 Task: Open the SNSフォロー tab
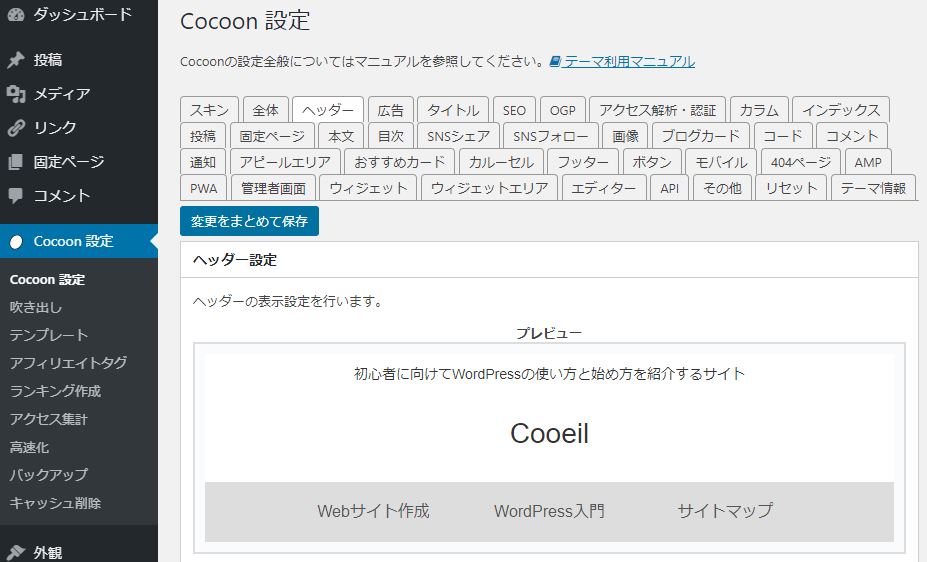coord(551,136)
